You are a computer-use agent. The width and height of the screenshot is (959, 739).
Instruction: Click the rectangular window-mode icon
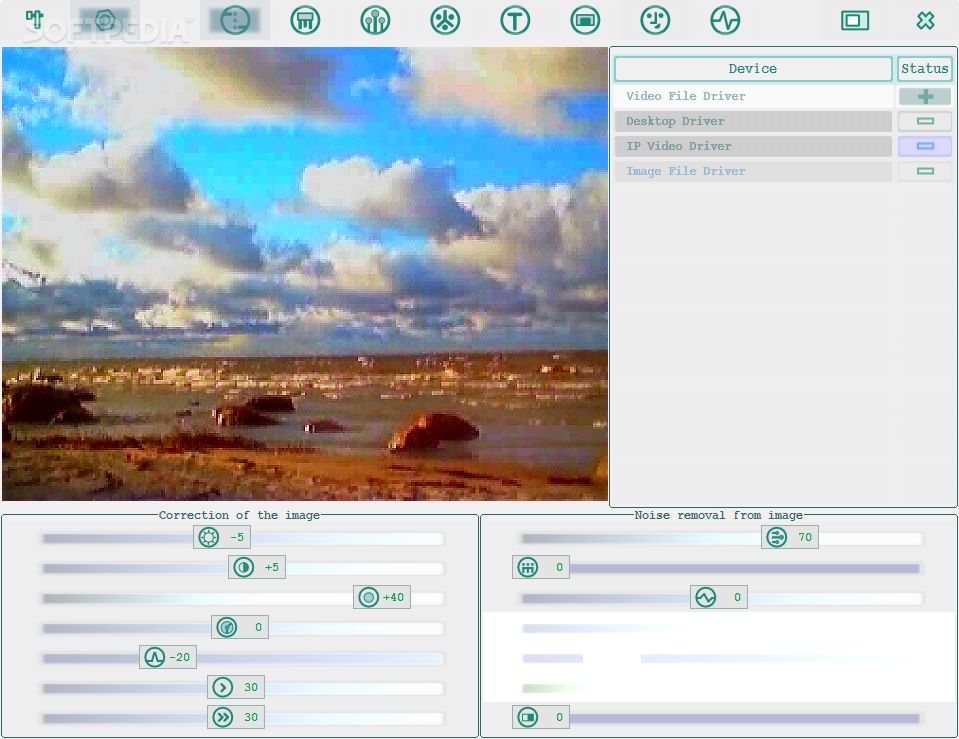pyautogui.click(x=854, y=20)
